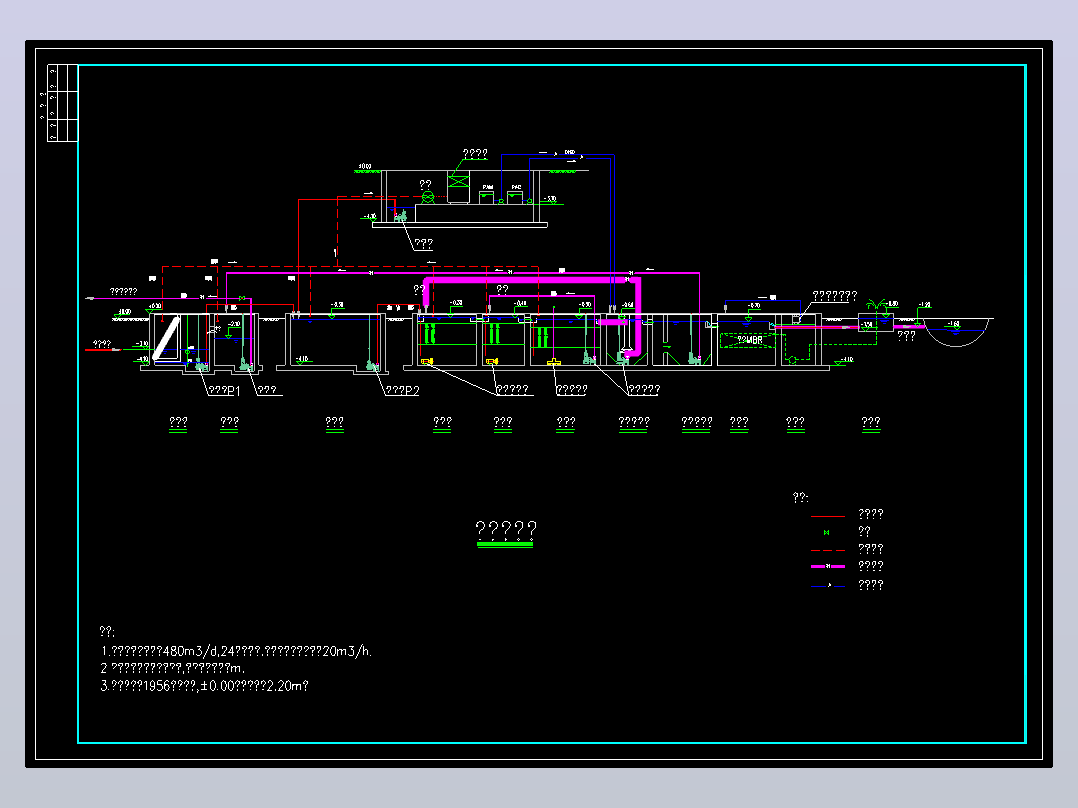Select the crossed-box equipment symbol in equipment room

click(459, 182)
